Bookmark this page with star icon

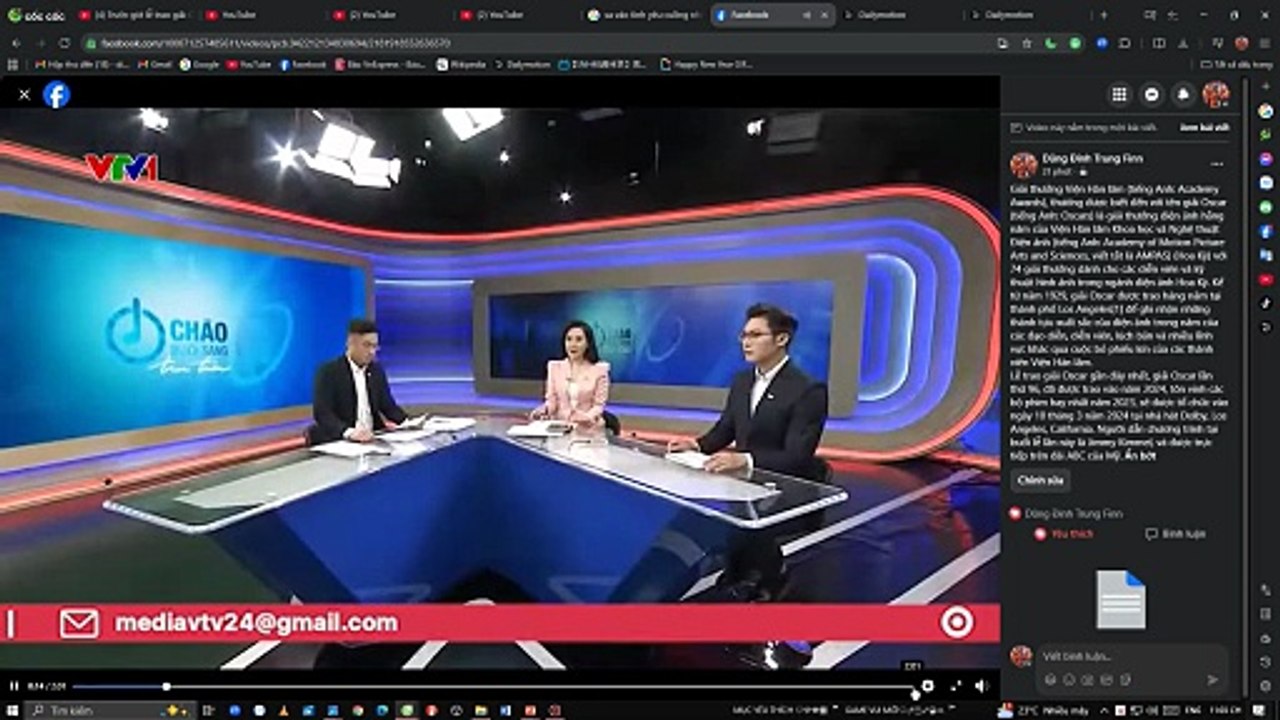pyautogui.click(x=1026, y=43)
